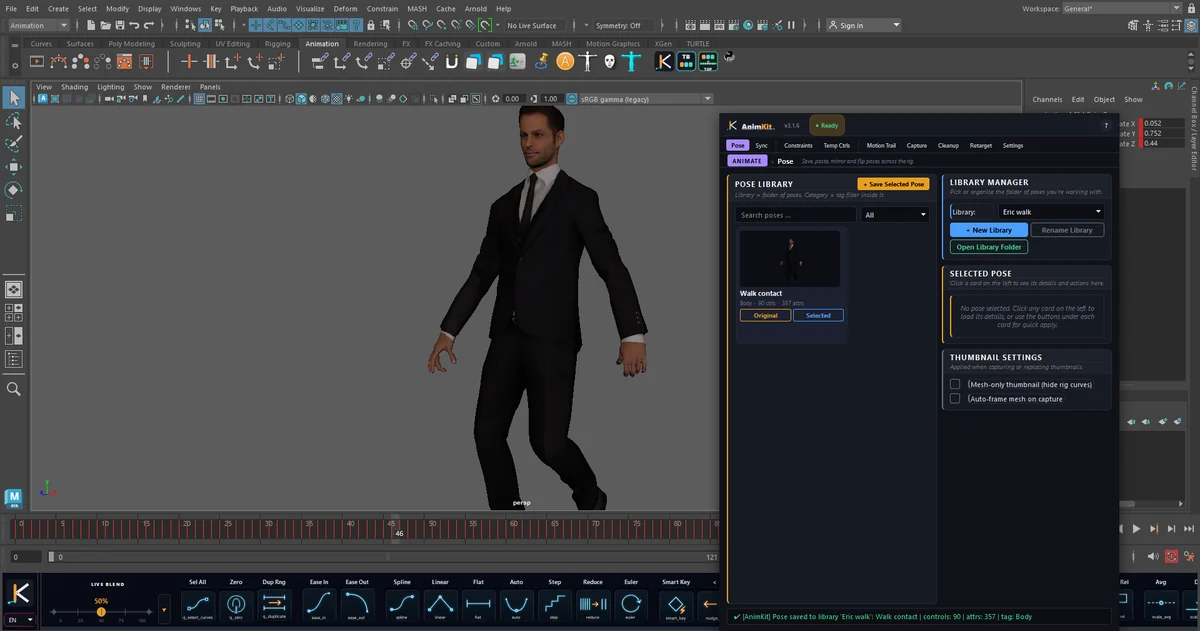Click the Smart Key icon
This screenshot has width=1200, height=631.
[x=676, y=604]
